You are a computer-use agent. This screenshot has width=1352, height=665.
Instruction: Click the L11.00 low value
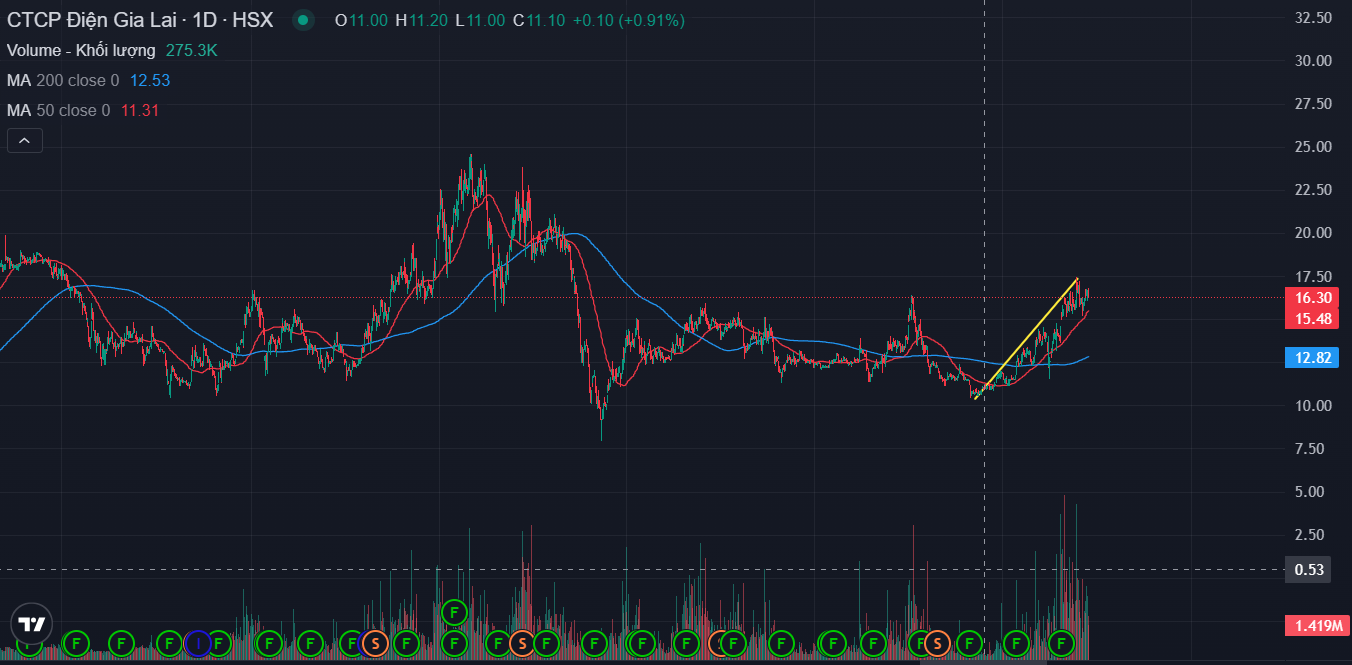pyautogui.click(x=480, y=20)
